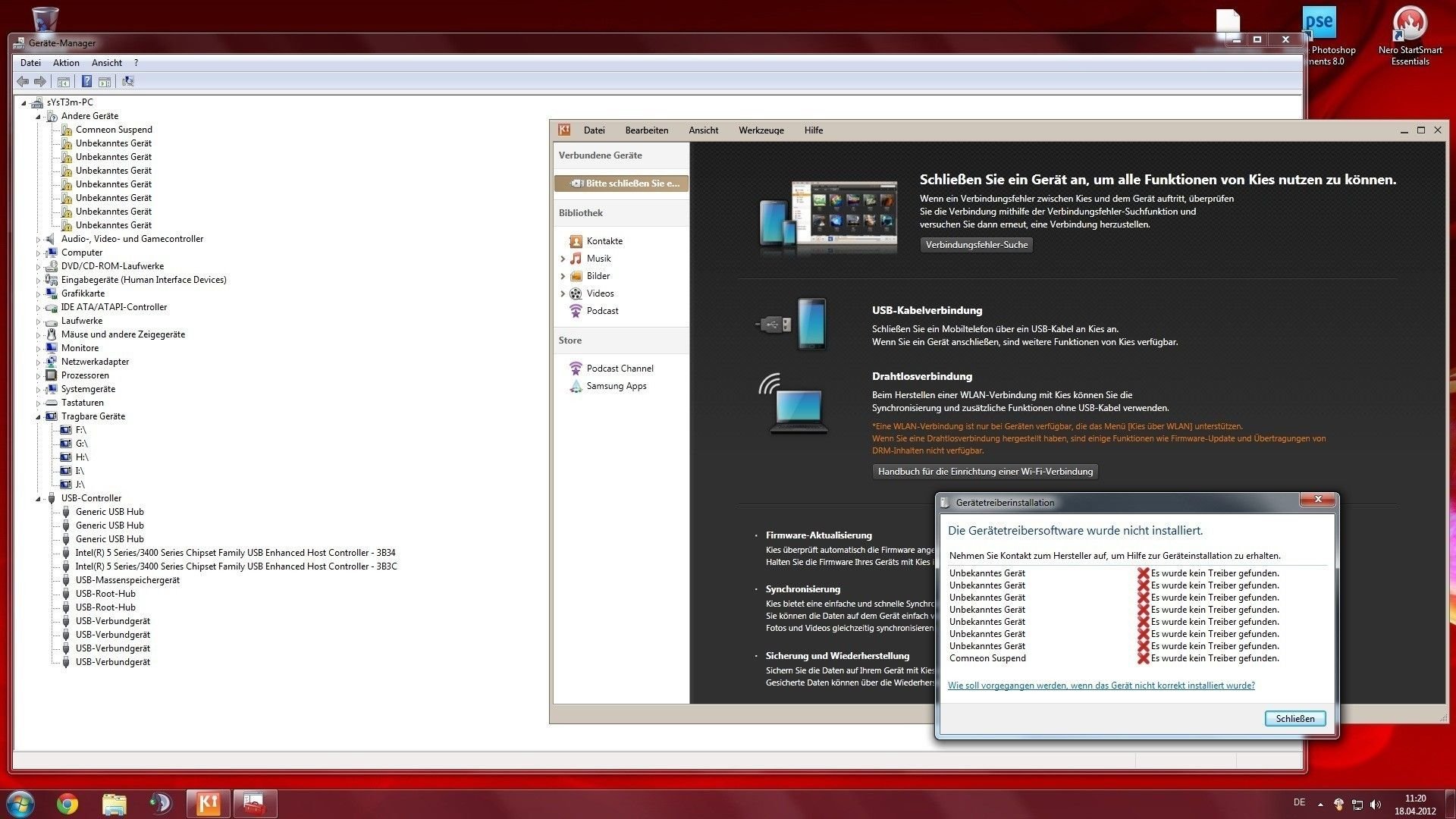Click the Verbindungsfehler-Suche button

pyautogui.click(x=977, y=245)
